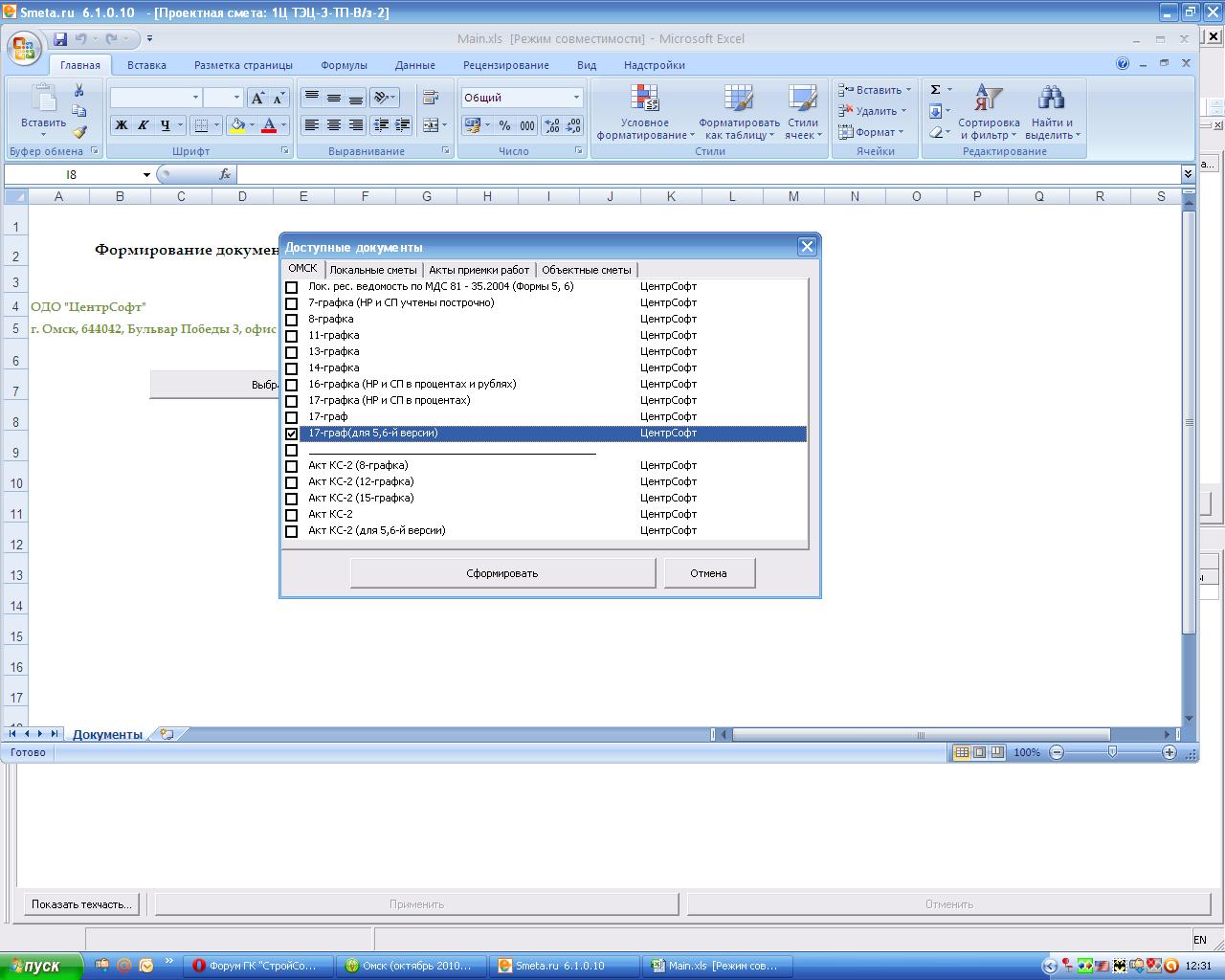Click the insert new worksheet tab icon
1225x980 pixels.
click(167, 734)
